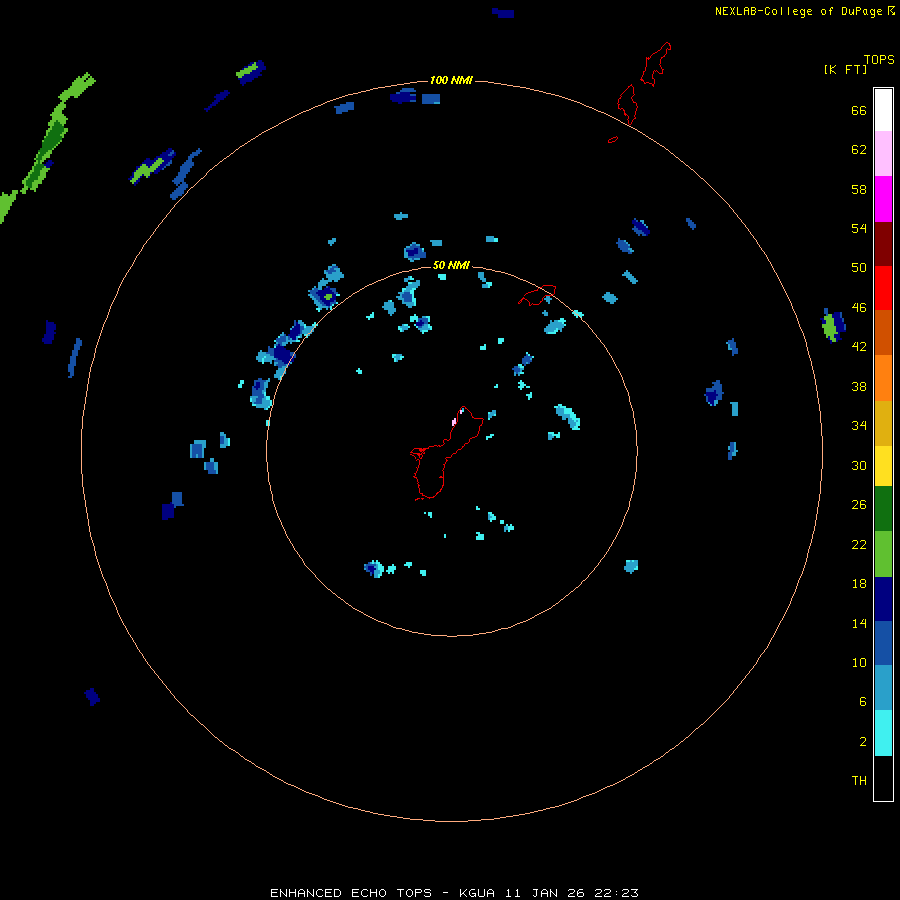
Task: Click the legend value '50'
Action: pos(859,267)
